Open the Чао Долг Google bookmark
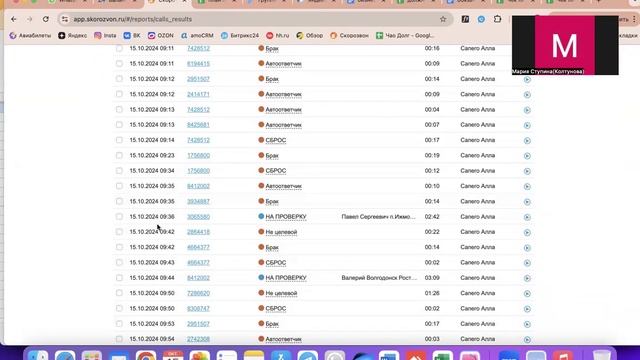The width and height of the screenshot is (640, 360). [x=405, y=36]
